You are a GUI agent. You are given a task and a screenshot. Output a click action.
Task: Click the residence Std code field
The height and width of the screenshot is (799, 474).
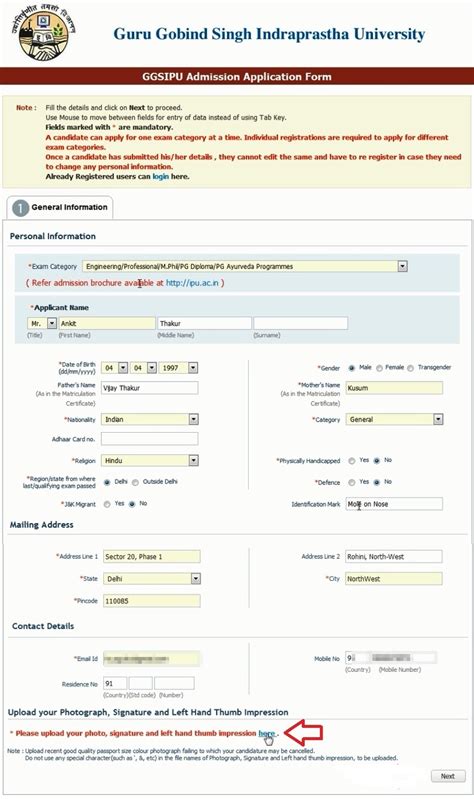pyautogui.click(x=141, y=683)
